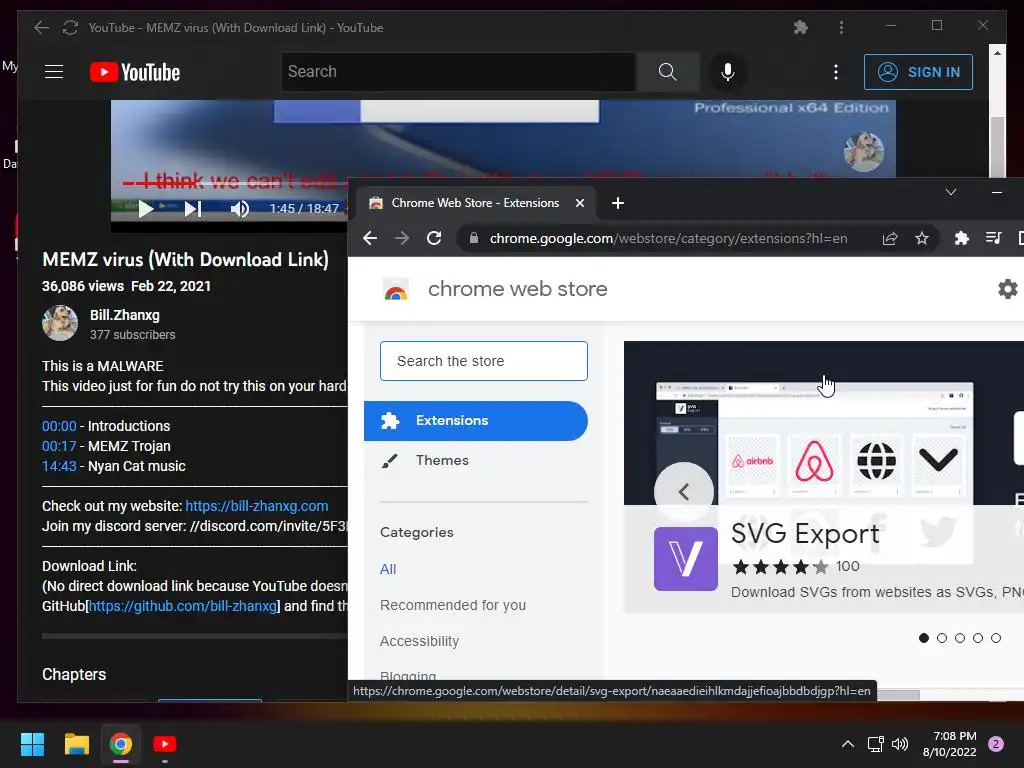The height and width of the screenshot is (768, 1024).
Task: Go to previous carousel slide
Action: [x=684, y=492]
